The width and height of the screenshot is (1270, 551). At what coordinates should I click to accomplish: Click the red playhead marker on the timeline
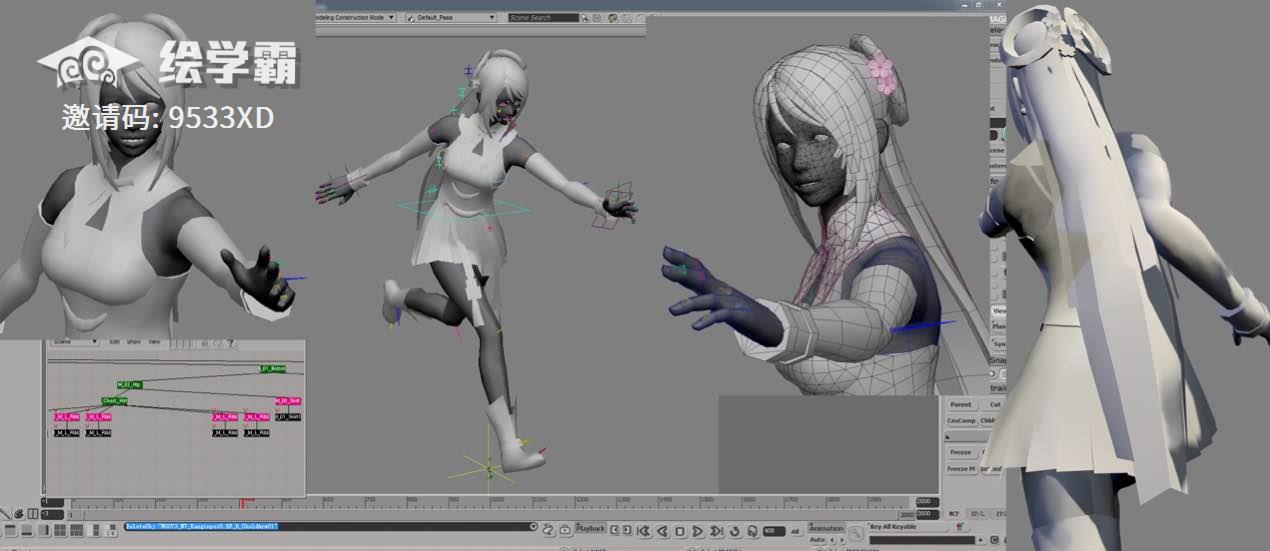pos(241,502)
